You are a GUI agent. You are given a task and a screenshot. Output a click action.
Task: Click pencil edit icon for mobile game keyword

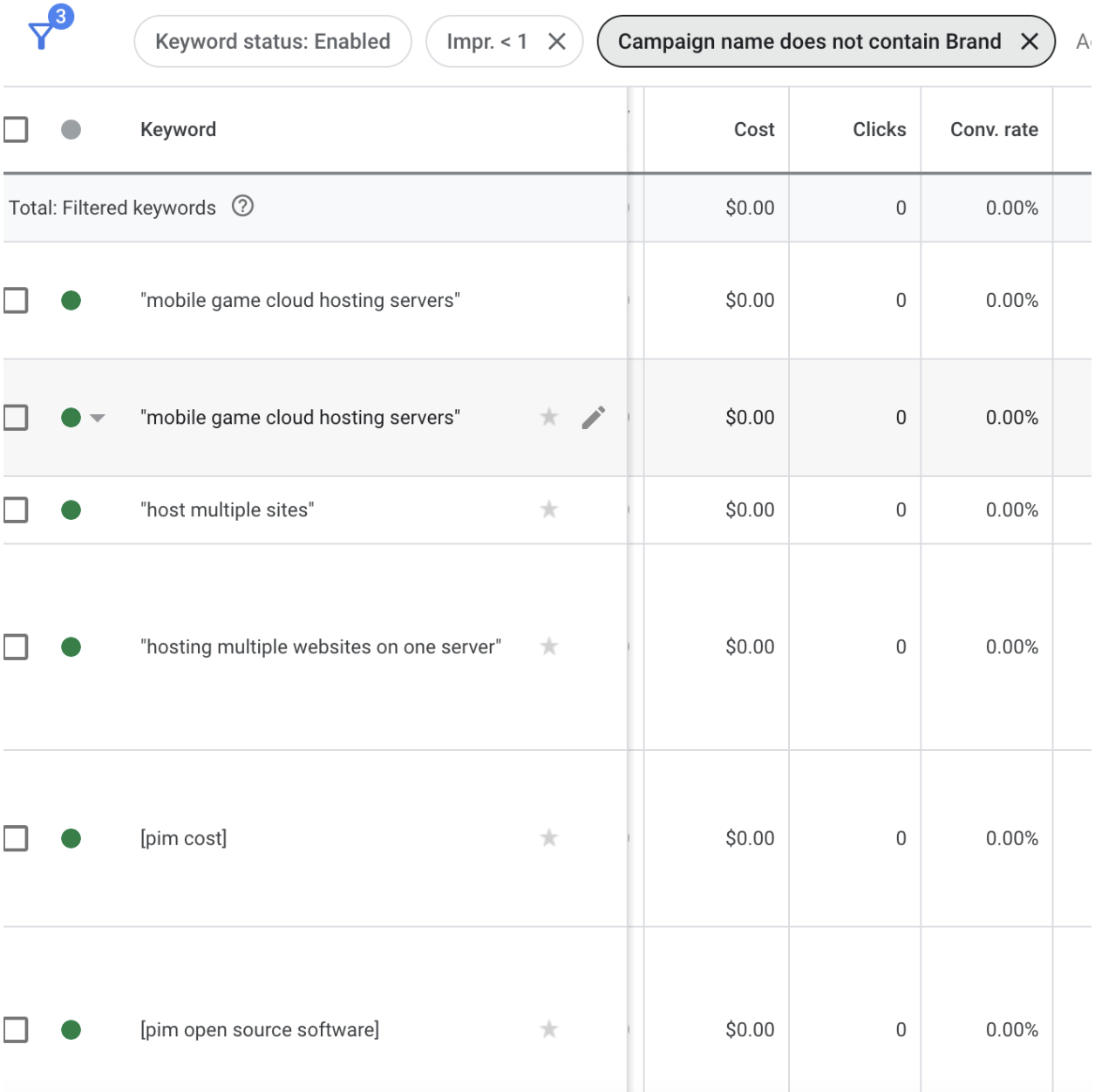point(593,418)
